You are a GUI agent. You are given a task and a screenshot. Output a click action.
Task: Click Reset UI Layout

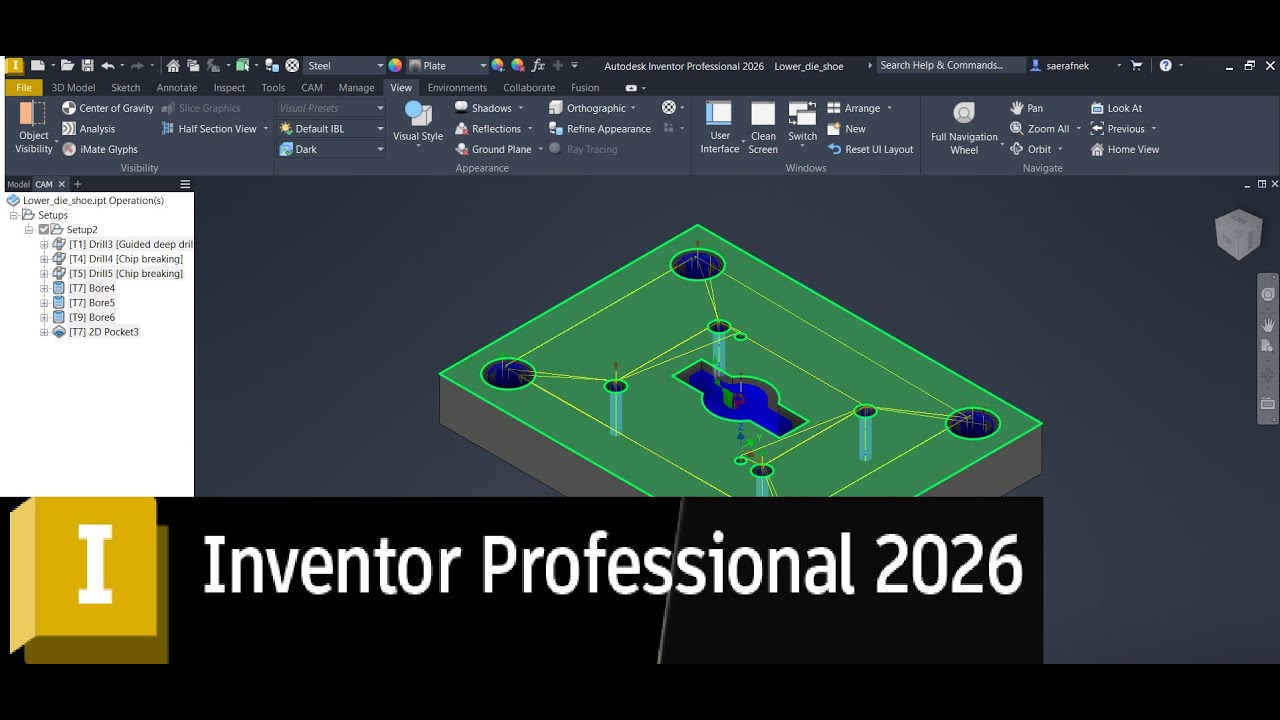[870, 149]
